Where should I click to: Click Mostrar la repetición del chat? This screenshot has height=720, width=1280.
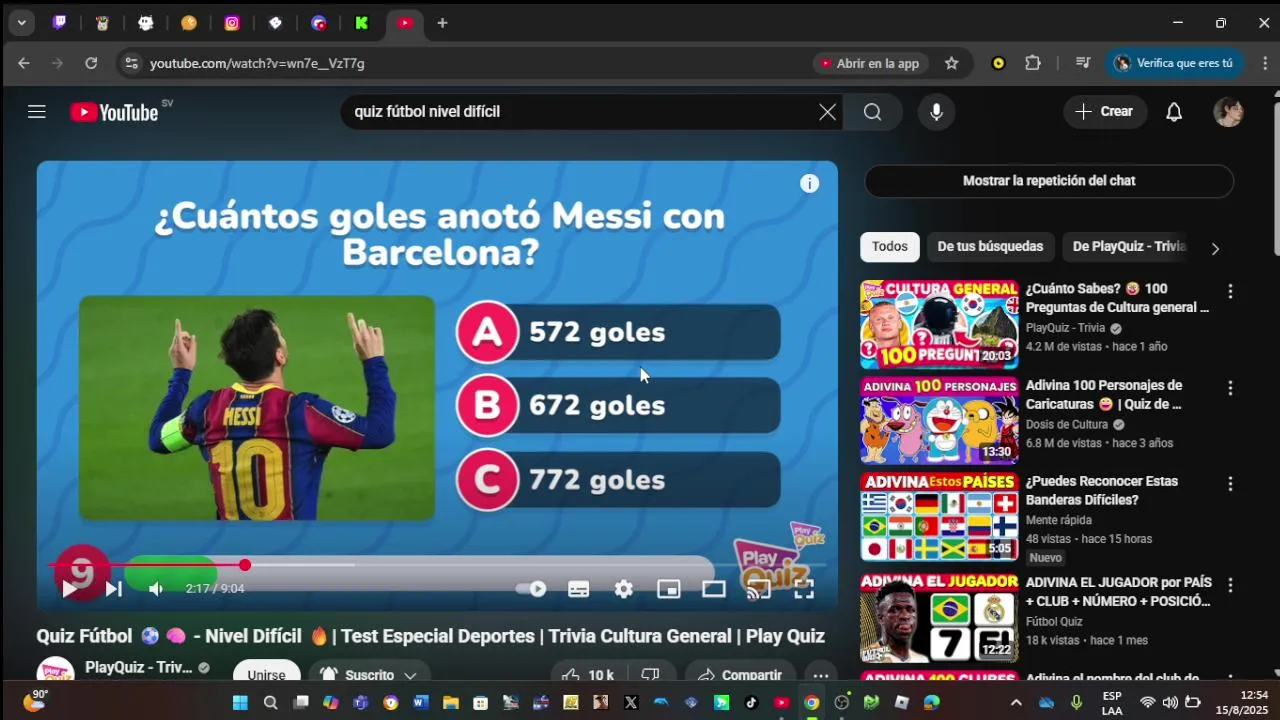tap(1049, 181)
